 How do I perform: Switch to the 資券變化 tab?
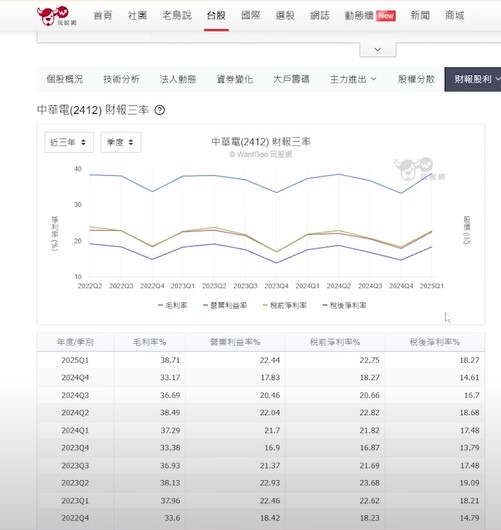[235, 79]
